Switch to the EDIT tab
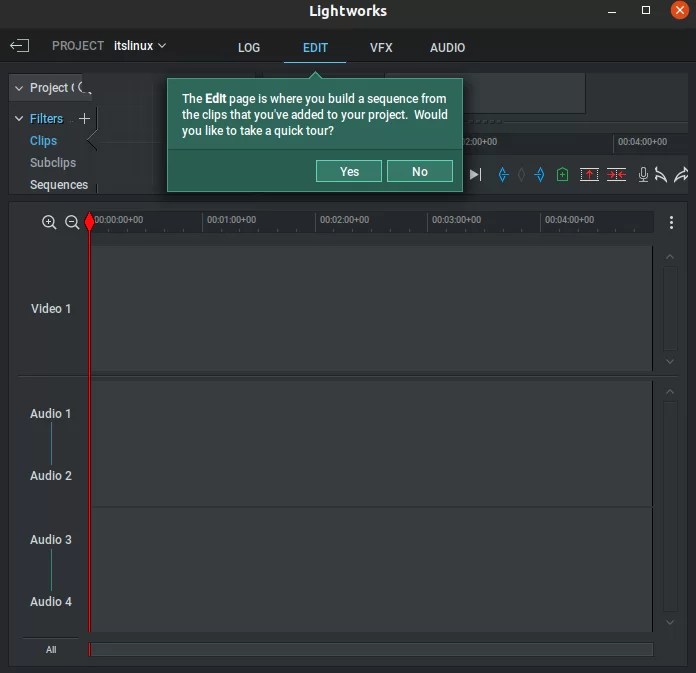696x673 pixels. coord(315,48)
